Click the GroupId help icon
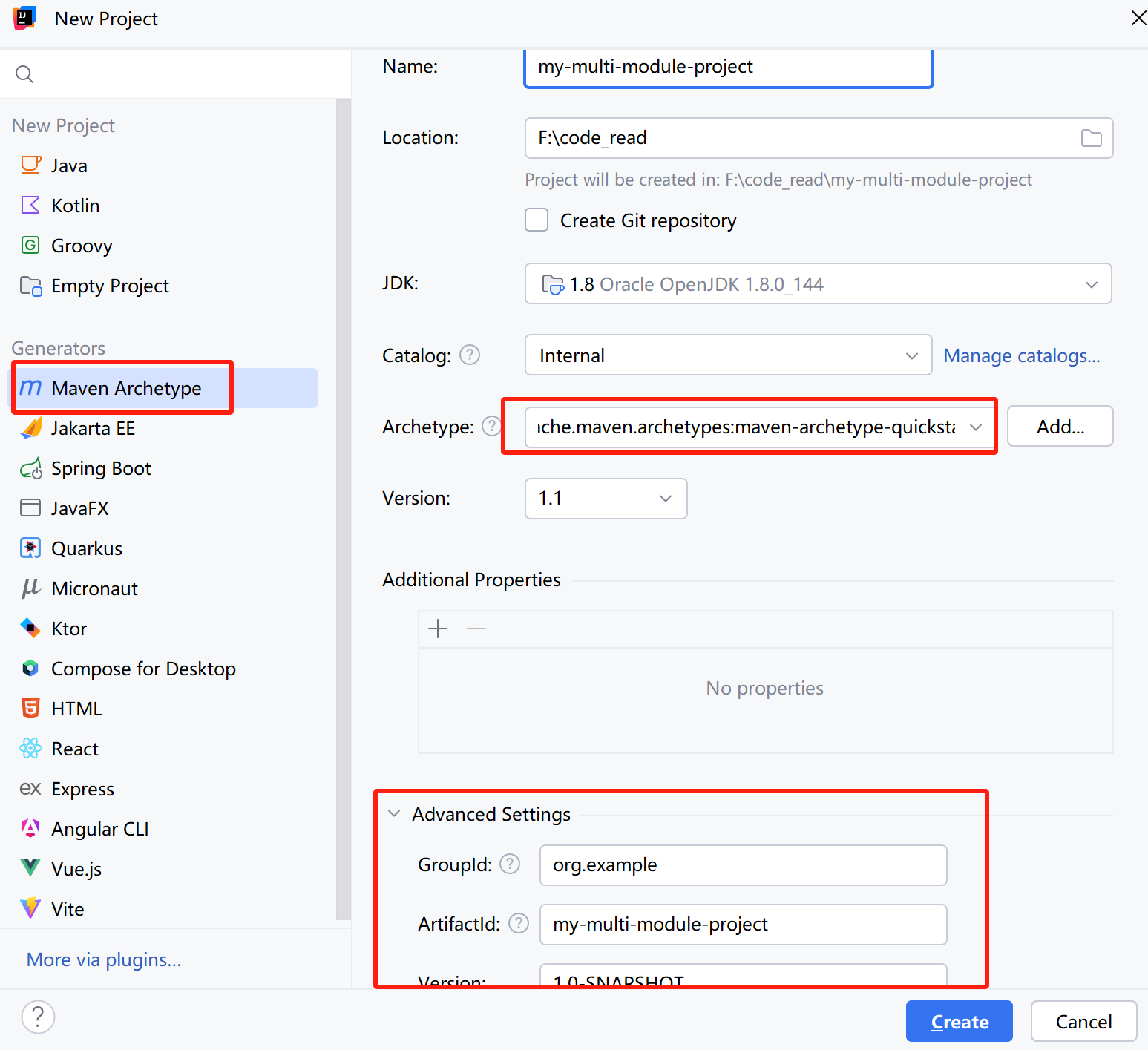This screenshot has width=1148, height=1050. [510, 864]
